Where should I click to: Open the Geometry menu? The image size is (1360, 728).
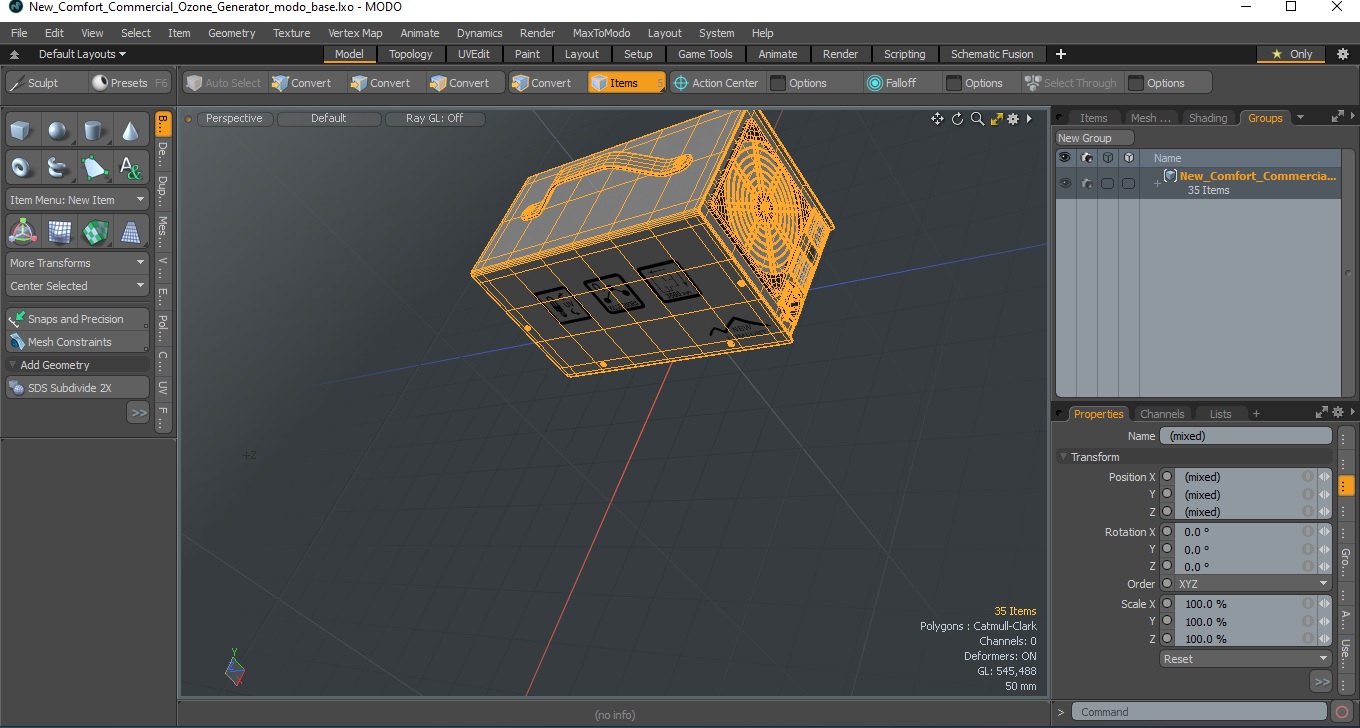pyautogui.click(x=232, y=33)
